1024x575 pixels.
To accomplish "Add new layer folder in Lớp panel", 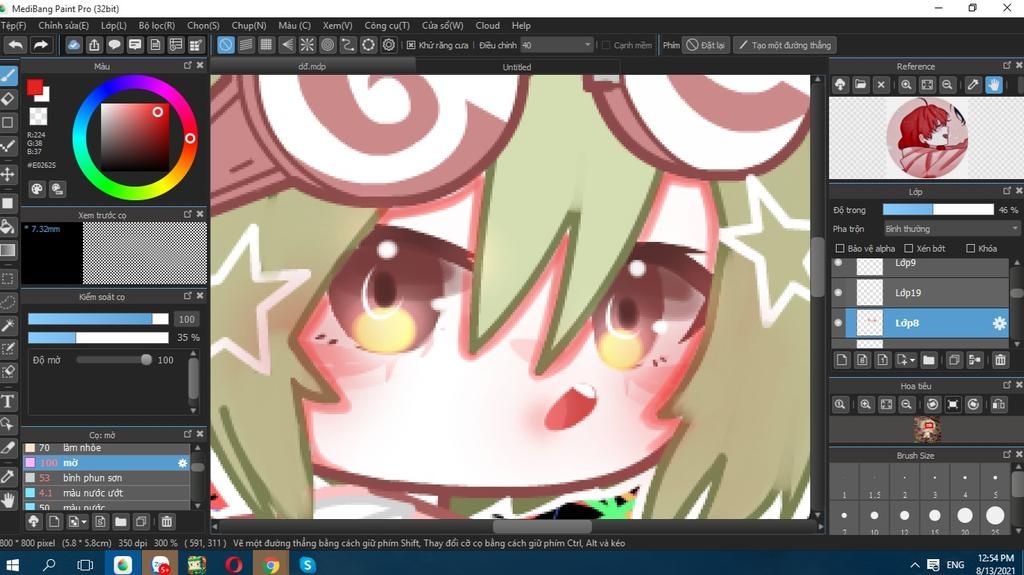I will [929, 360].
